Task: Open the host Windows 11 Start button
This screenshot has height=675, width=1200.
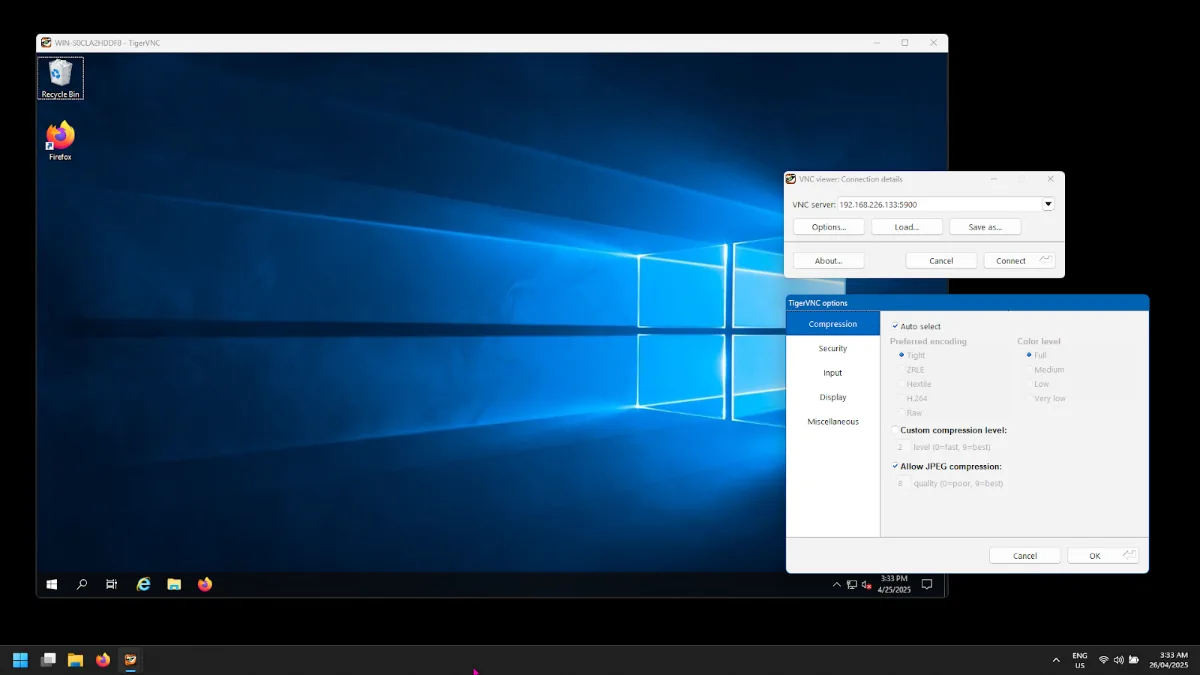Action: click(x=20, y=660)
